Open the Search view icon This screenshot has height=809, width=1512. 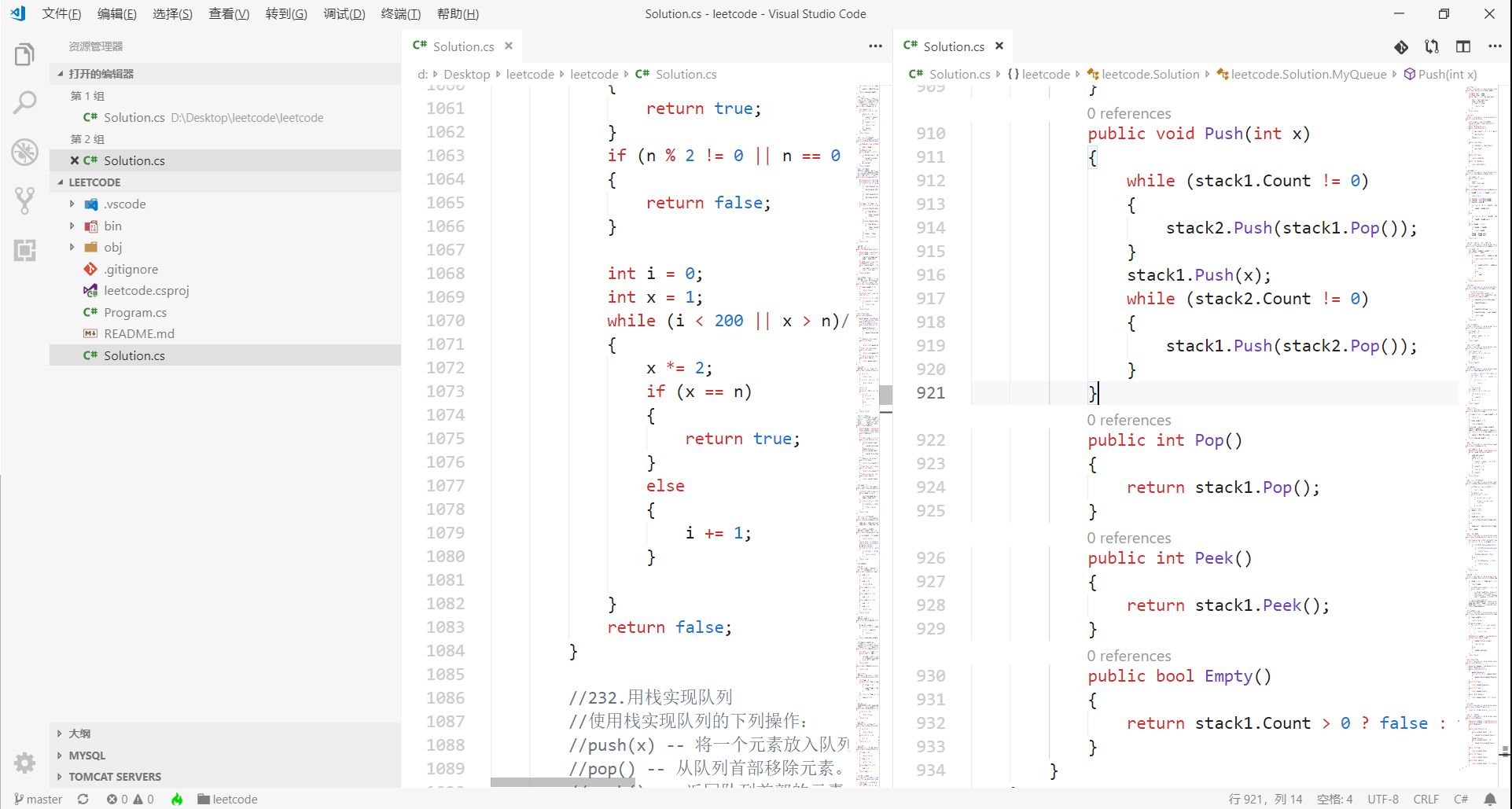(24, 102)
